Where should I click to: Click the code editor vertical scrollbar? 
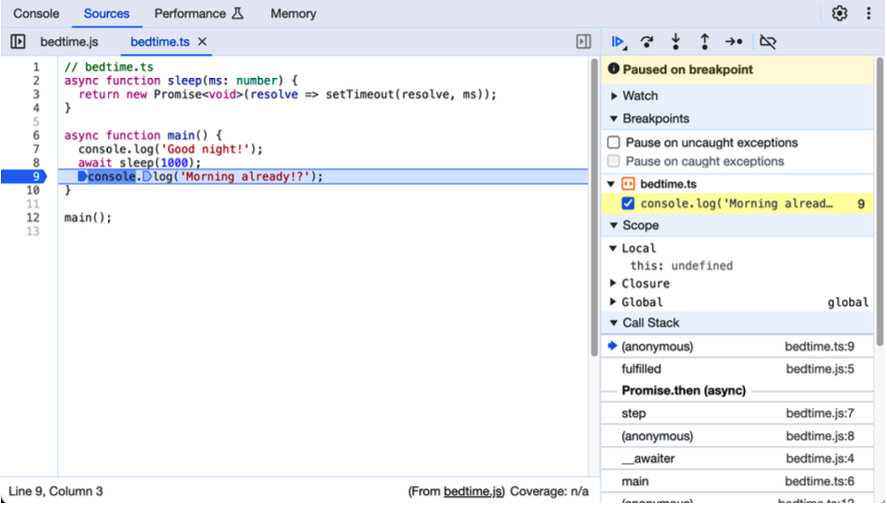pyautogui.click(x=594, y=208)
